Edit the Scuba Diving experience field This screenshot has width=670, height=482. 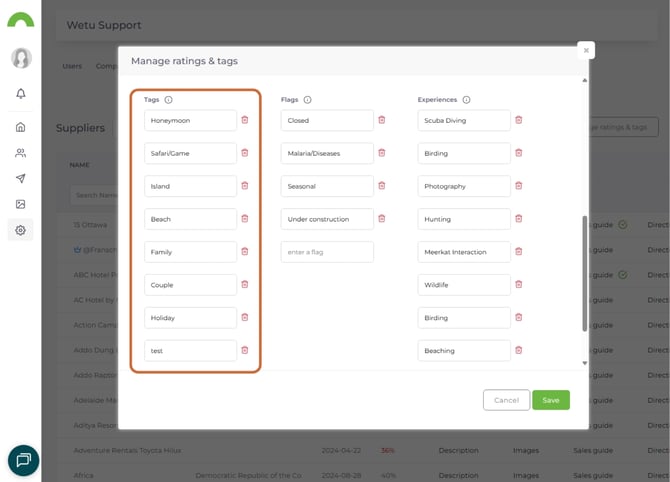[x=464, y=120]
